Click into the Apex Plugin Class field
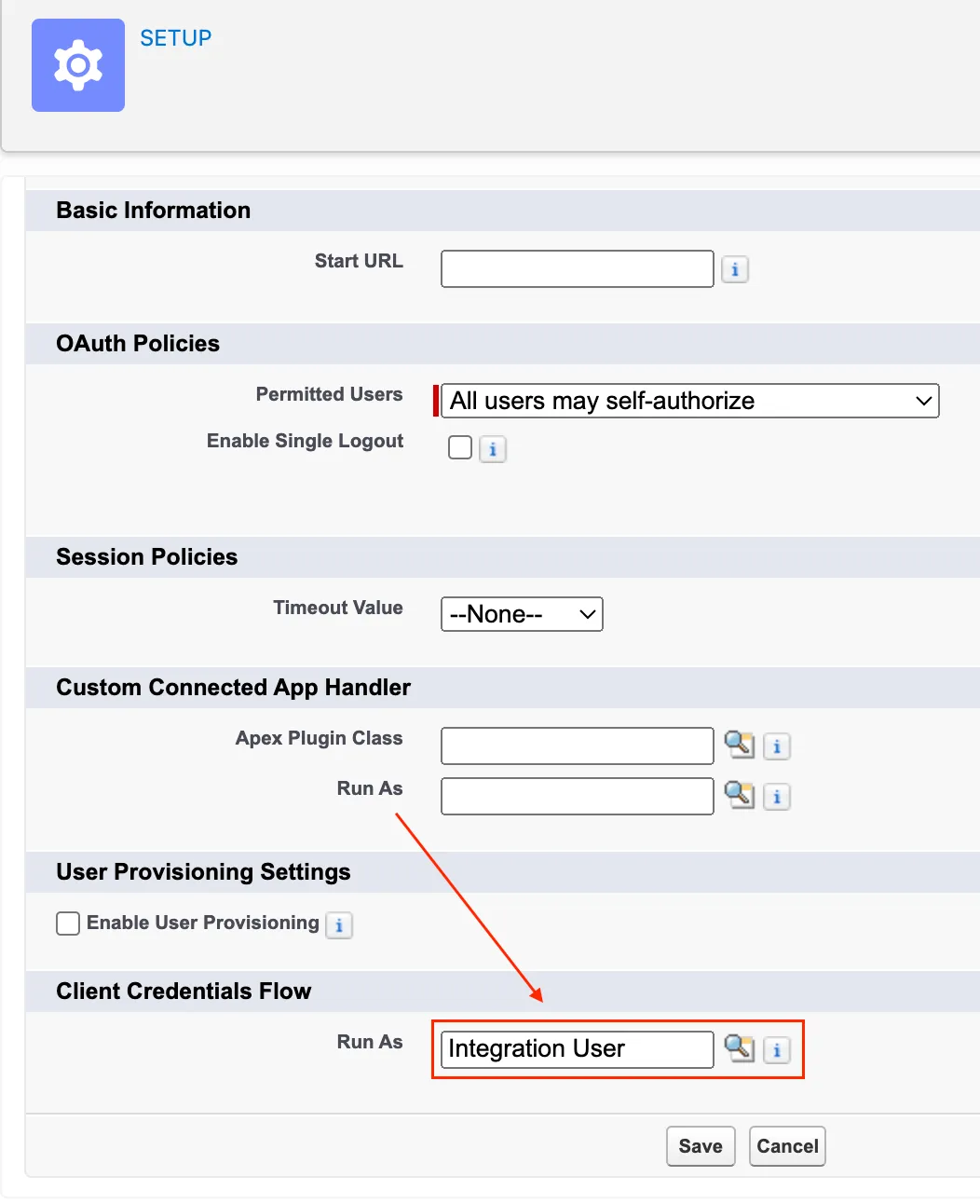 tap(578, 746)
